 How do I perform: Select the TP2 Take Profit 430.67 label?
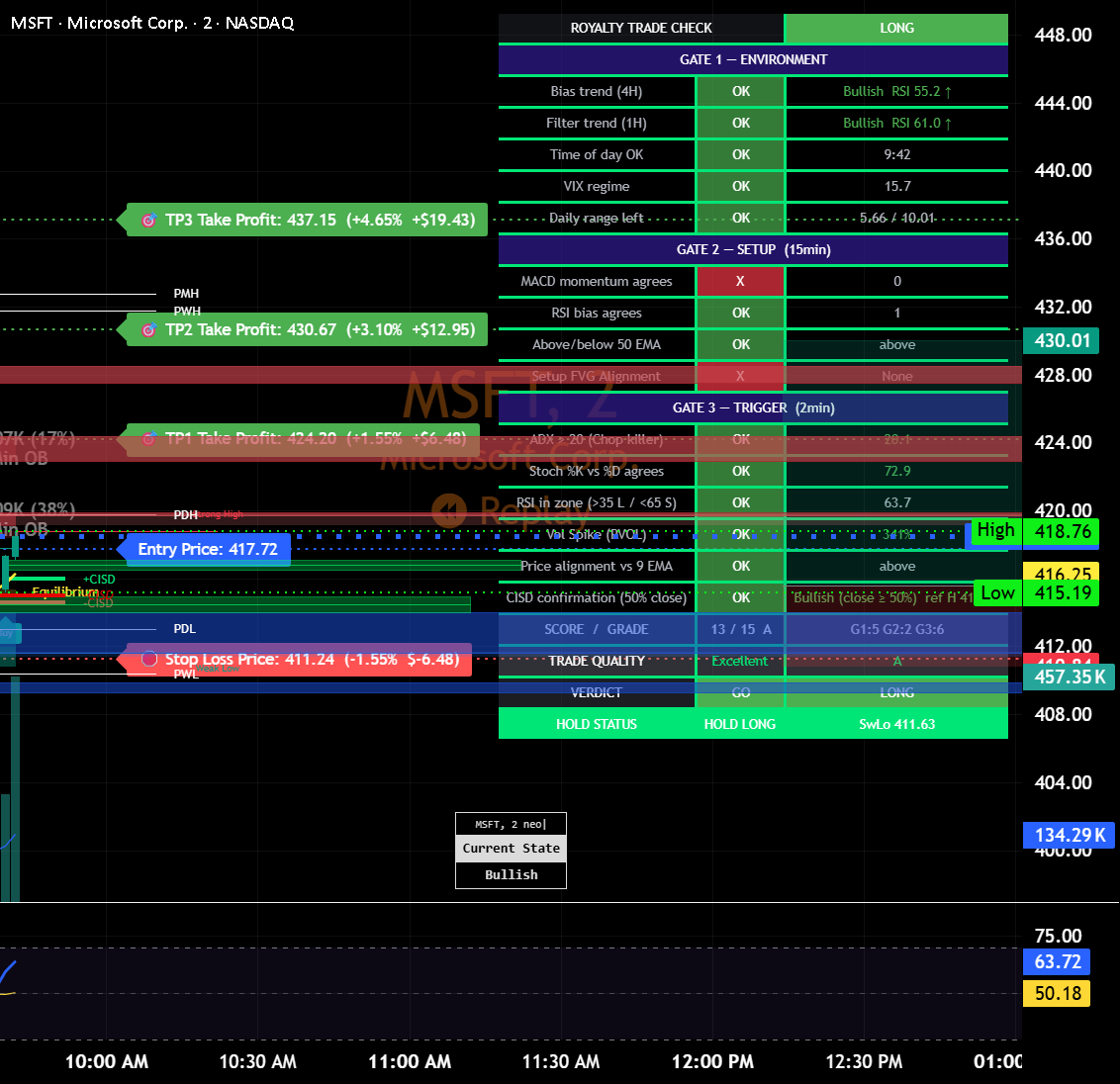[302, 329]
